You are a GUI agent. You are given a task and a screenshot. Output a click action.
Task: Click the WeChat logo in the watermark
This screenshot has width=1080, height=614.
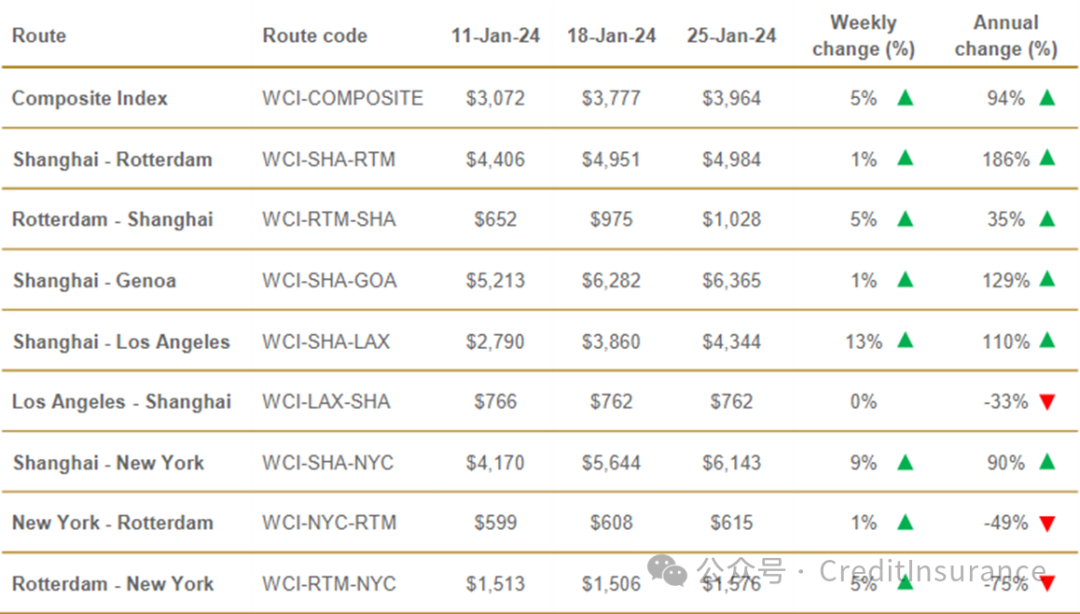tap(667, 571)
